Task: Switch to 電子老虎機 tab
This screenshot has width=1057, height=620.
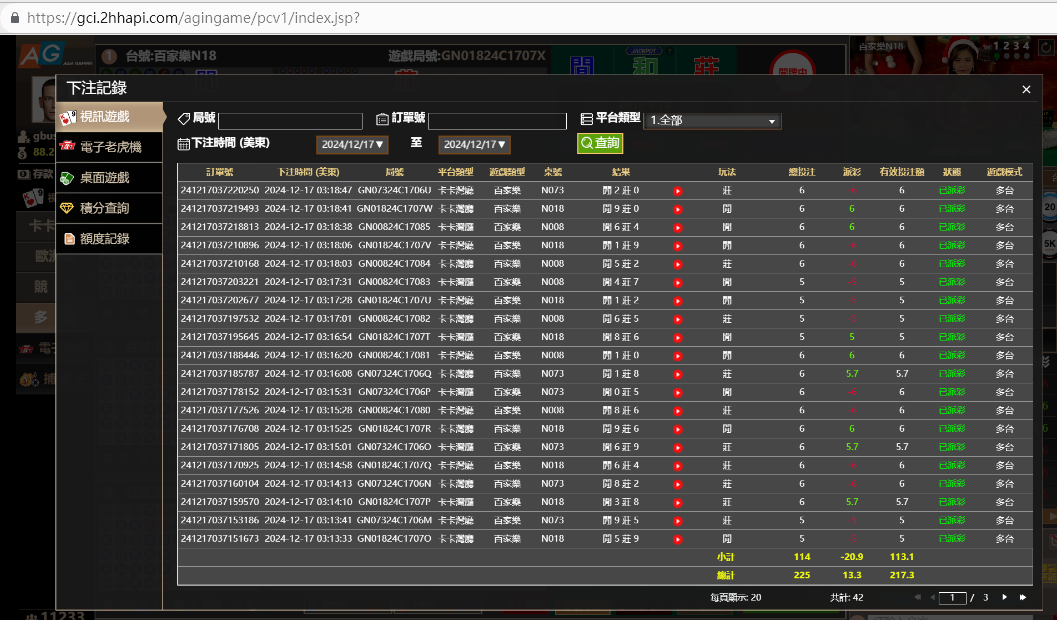Action: tap(110, 147)
